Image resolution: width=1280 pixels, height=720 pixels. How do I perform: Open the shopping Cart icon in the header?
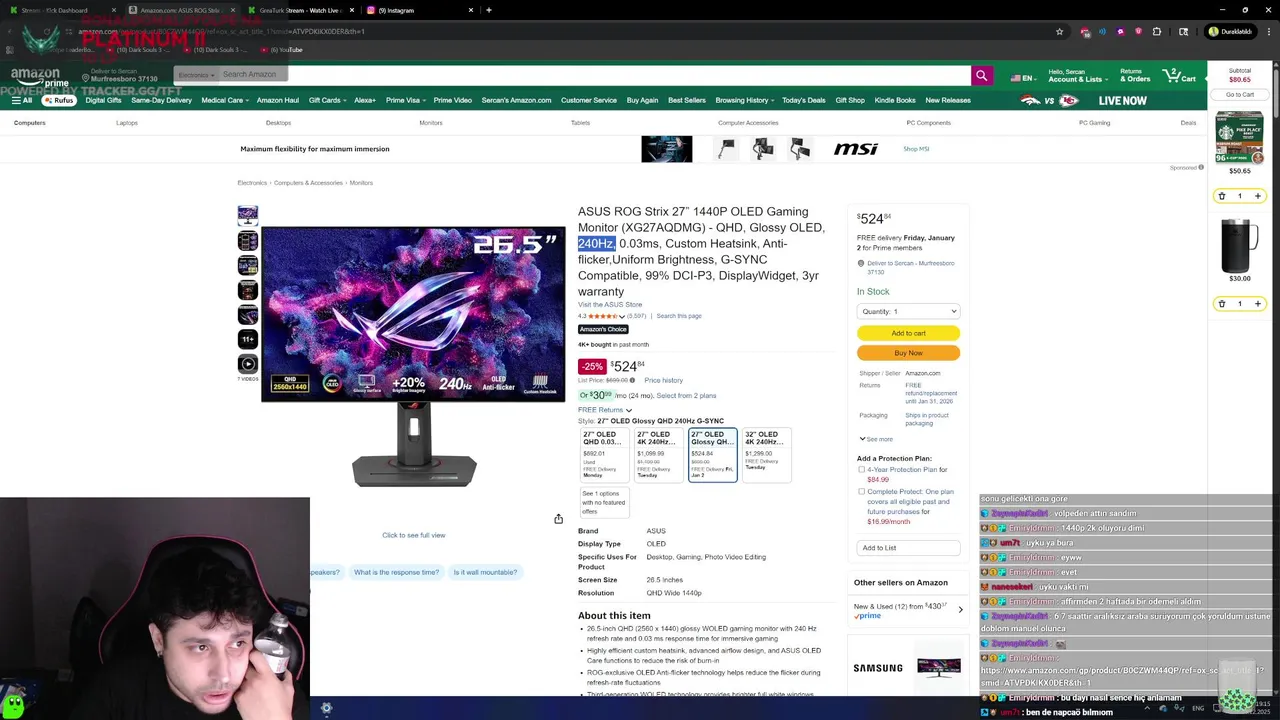1180,75
